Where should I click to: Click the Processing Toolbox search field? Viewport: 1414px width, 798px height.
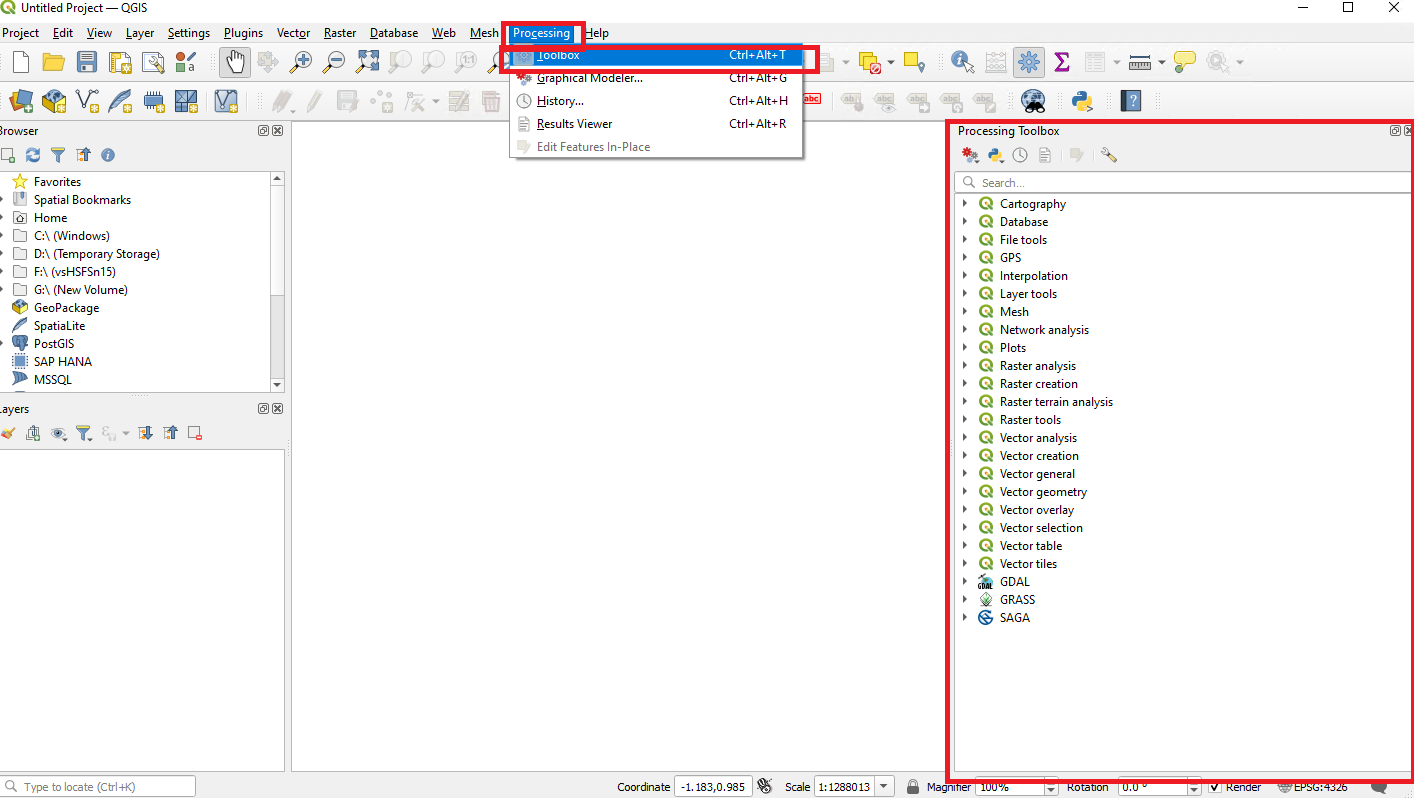click(1183, 183)
